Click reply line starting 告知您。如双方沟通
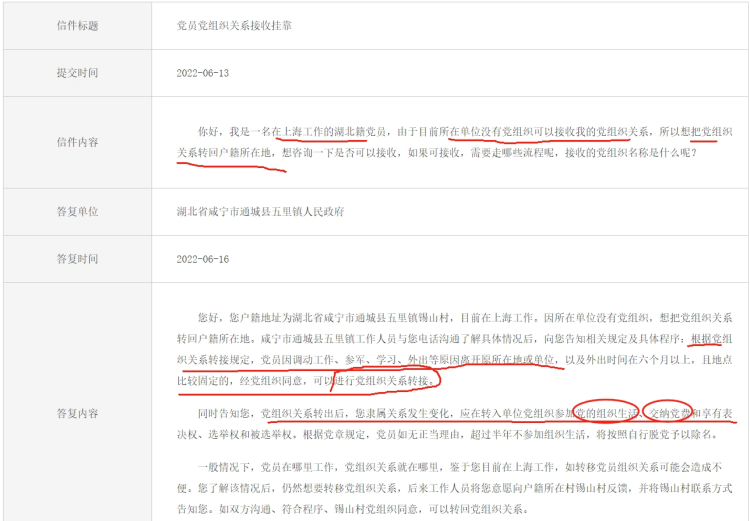The image size is (750, 521). [353, 509]
